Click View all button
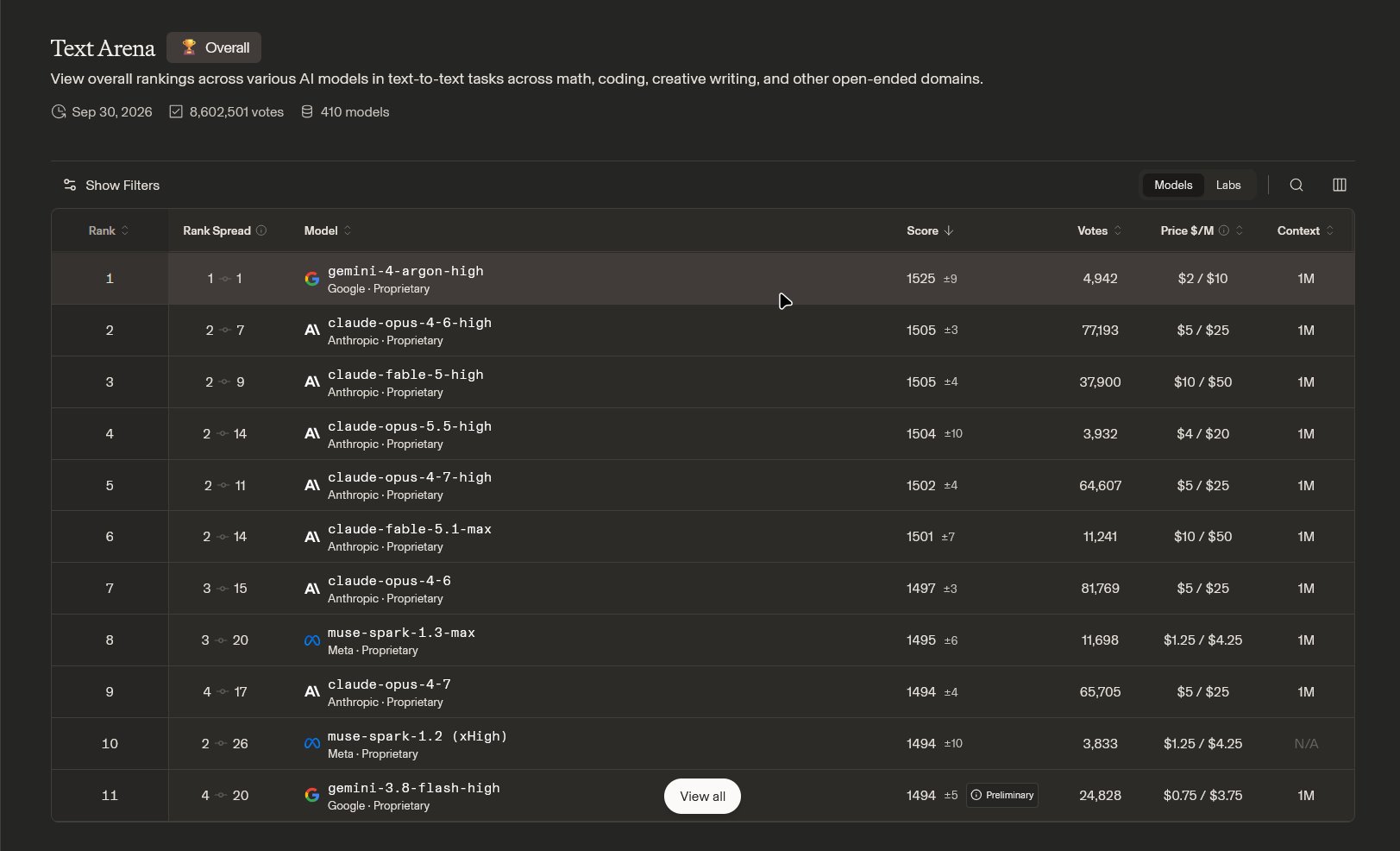Screen dimensions: 1400x851 [702, 796]
